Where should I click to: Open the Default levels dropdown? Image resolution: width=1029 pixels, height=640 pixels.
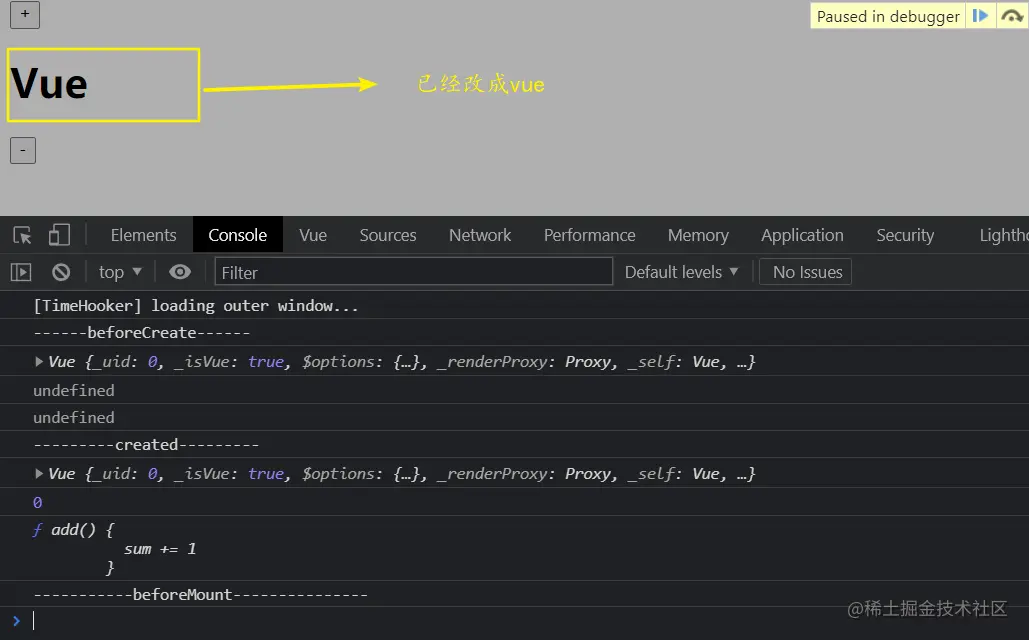[x=681, y=272]
